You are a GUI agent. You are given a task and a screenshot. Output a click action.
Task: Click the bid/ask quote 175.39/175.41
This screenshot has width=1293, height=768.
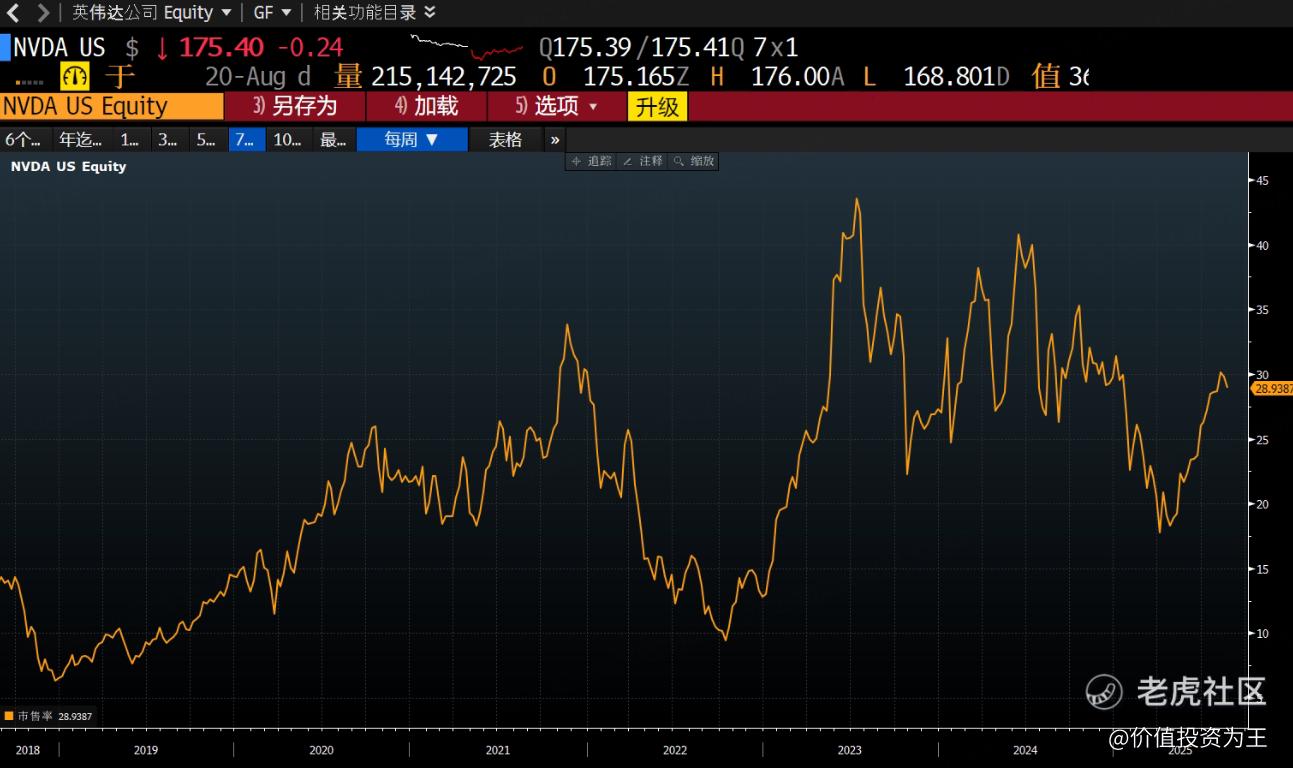tap(641, 47)
